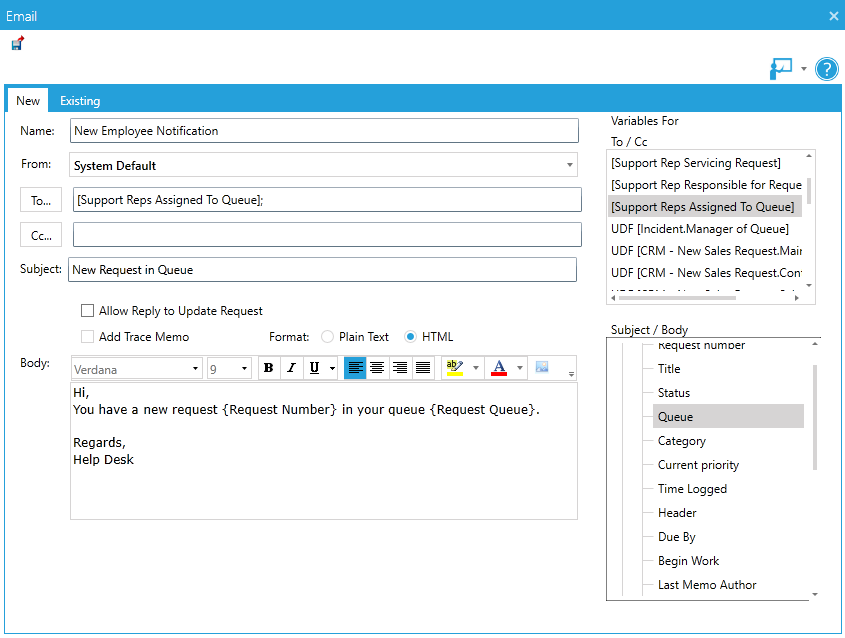Open highlight color dropdown arrow
The height and width of the screenshot is (638, 845).
tap(475, 368)
